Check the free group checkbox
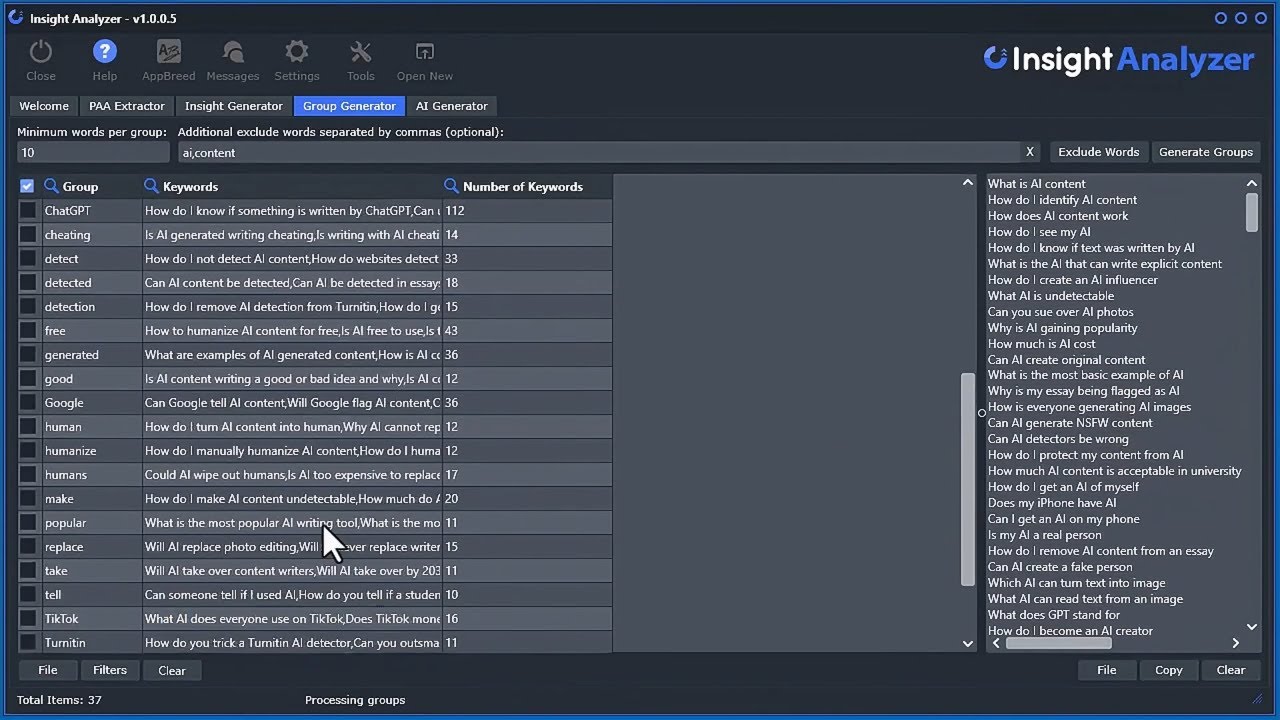 point(27,331)
